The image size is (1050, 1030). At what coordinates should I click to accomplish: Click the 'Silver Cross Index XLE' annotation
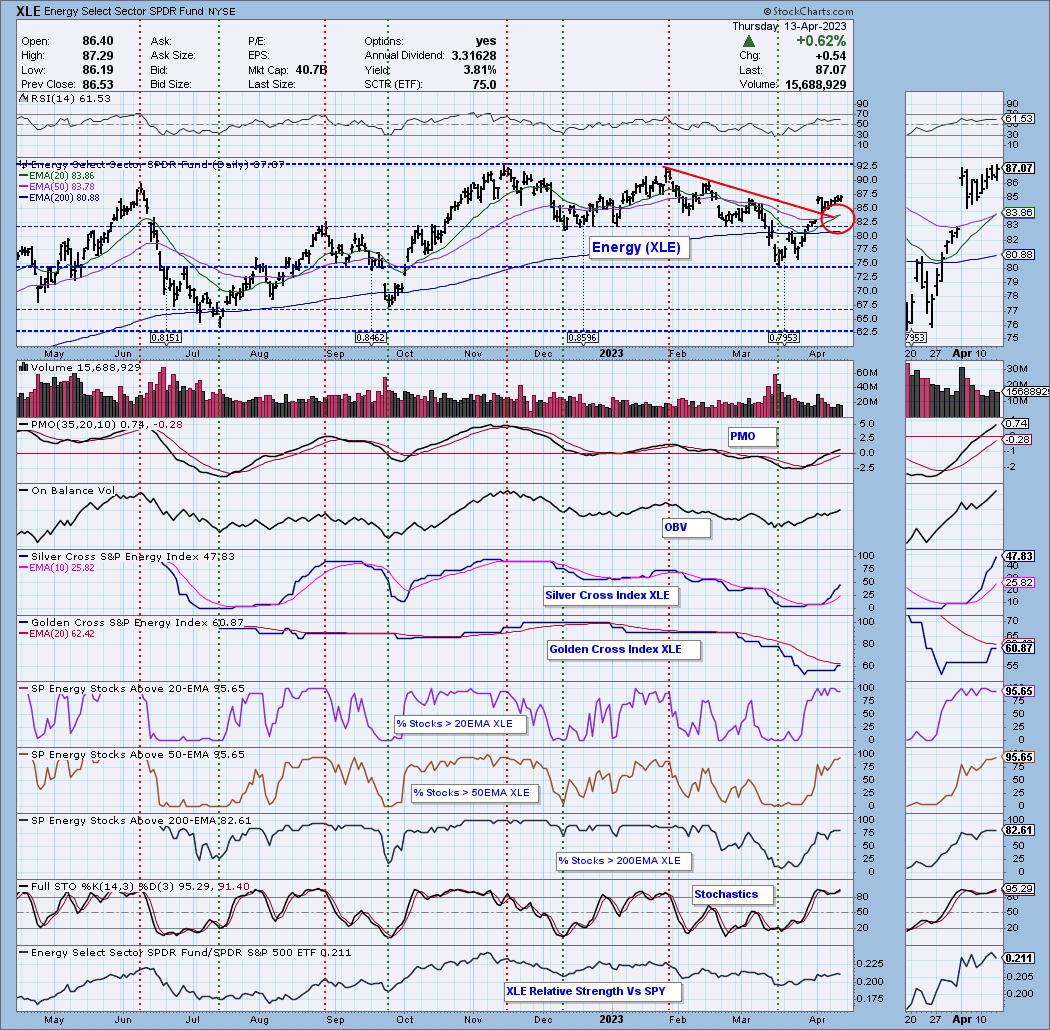610,595
